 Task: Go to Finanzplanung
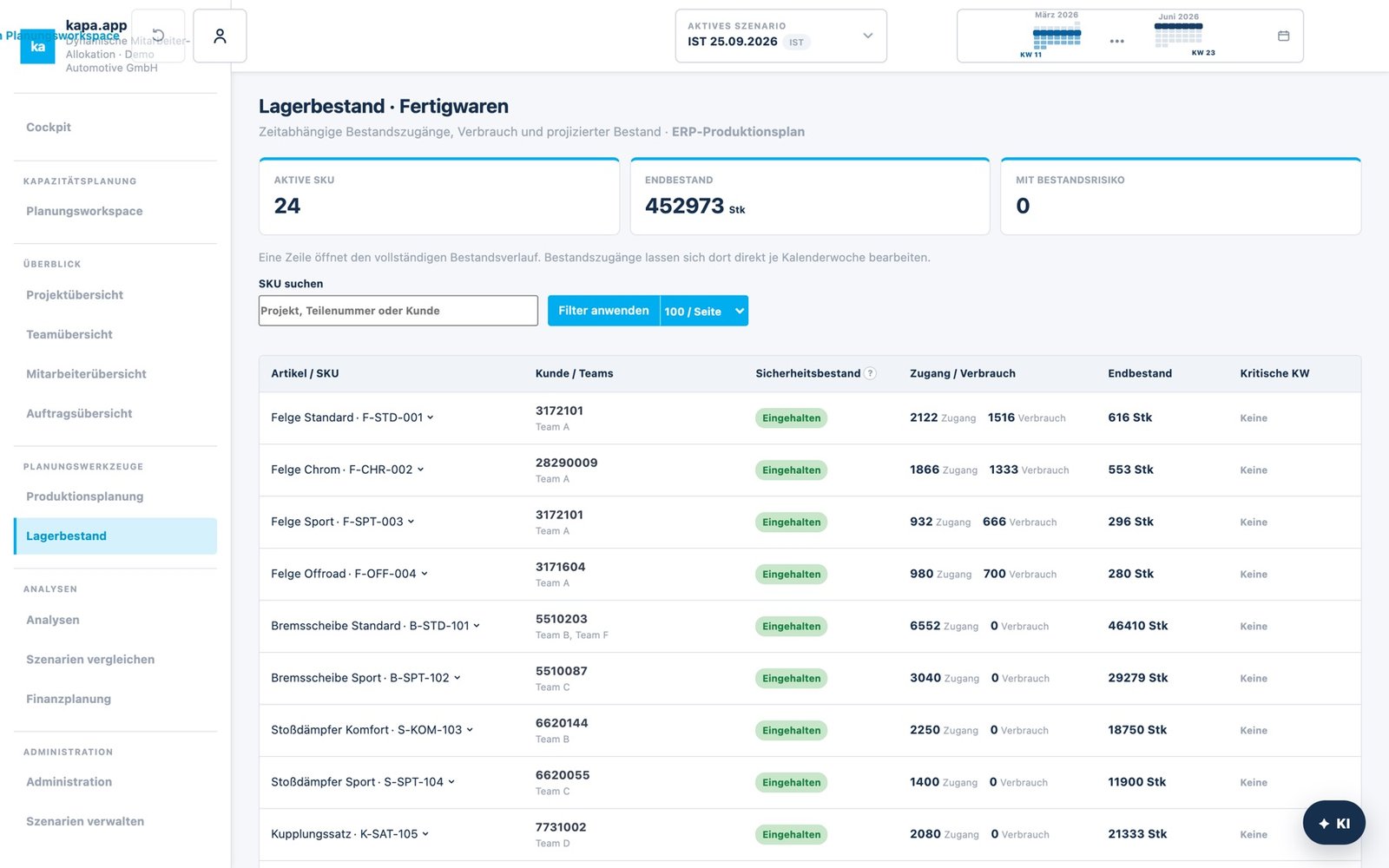click(115, 699)
